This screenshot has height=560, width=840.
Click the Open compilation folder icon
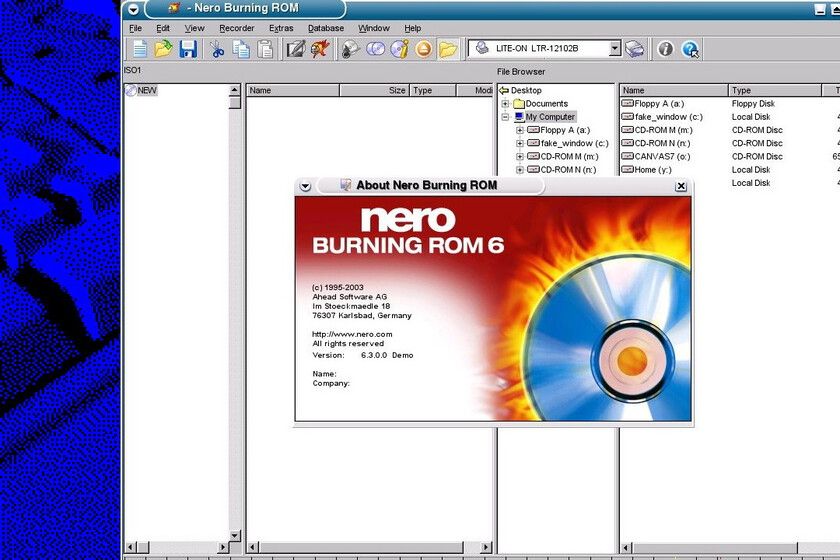pyautogui.click(x=163, y=49)
